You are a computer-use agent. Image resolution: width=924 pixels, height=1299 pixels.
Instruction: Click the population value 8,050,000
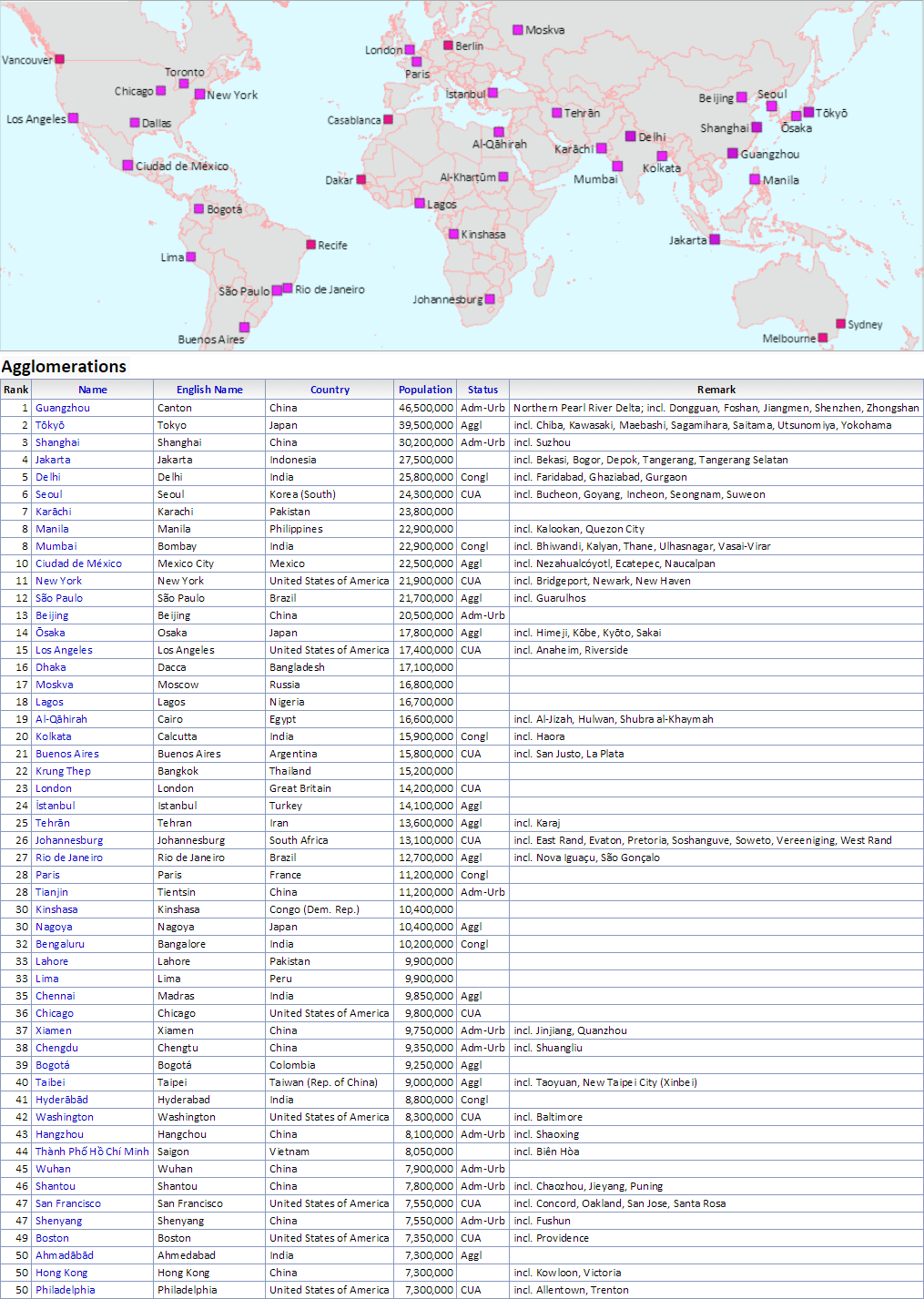[x=429, y=1152]
